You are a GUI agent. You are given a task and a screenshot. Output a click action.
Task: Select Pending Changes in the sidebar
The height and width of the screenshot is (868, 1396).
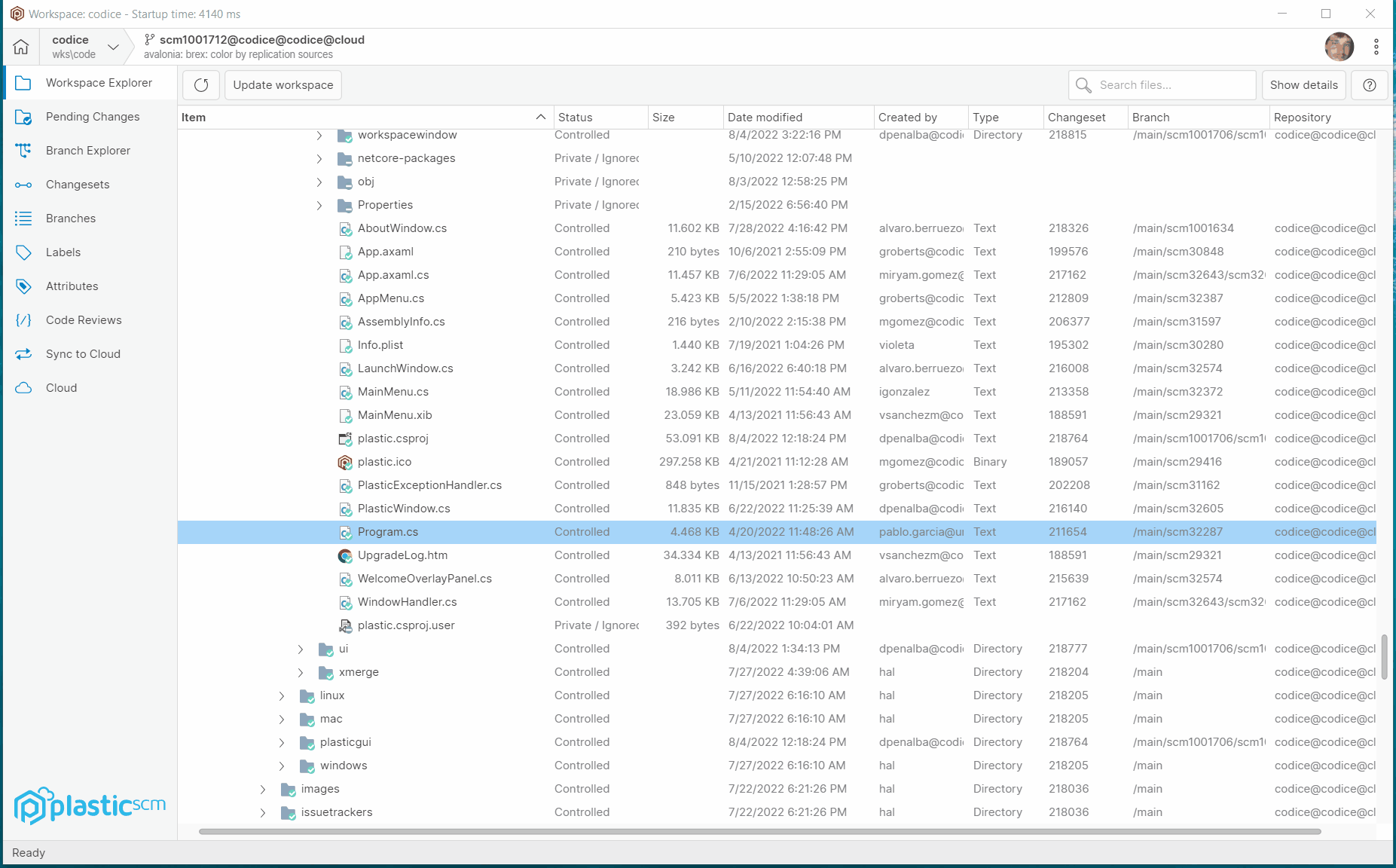coord(92,117)
